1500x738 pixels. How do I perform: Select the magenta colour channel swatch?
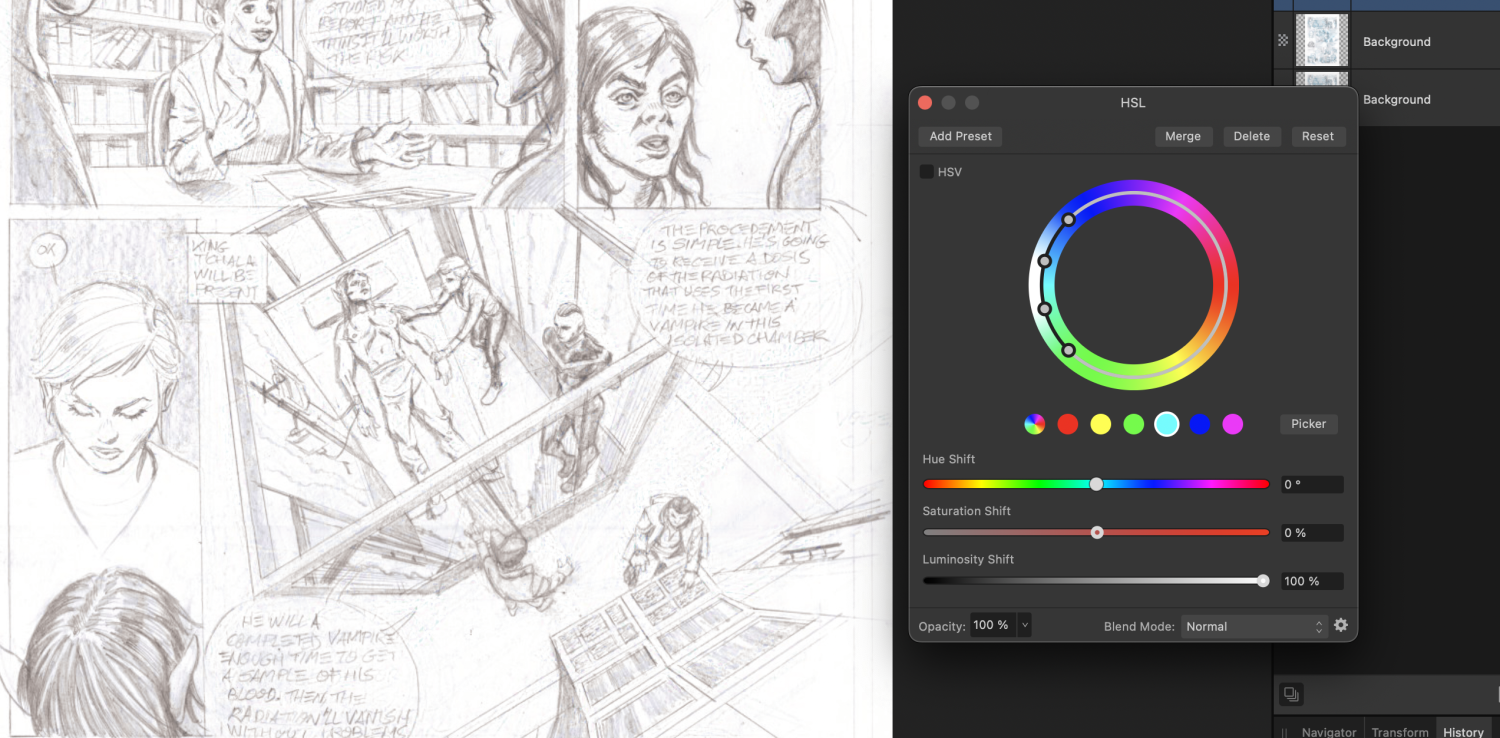click(1233, 424)
